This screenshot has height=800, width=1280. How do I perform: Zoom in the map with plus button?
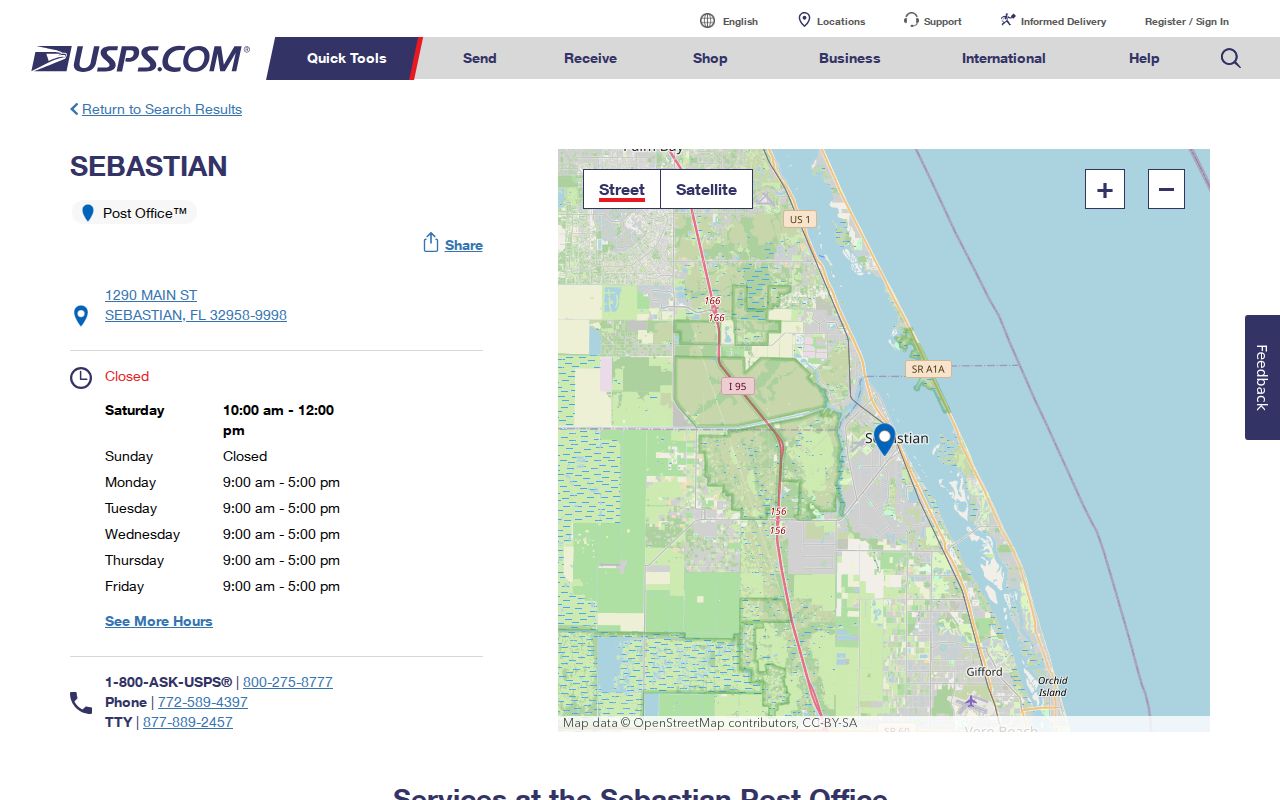pyautogui.click(x=1105, y=189)
